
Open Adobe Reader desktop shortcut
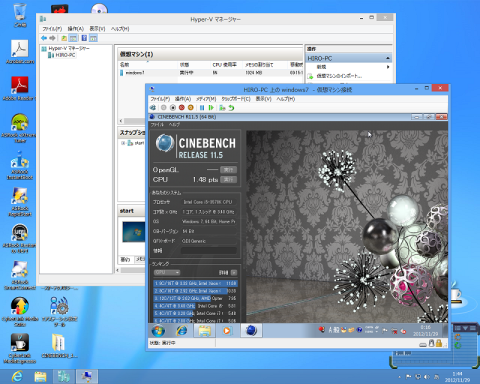point(20,88)
